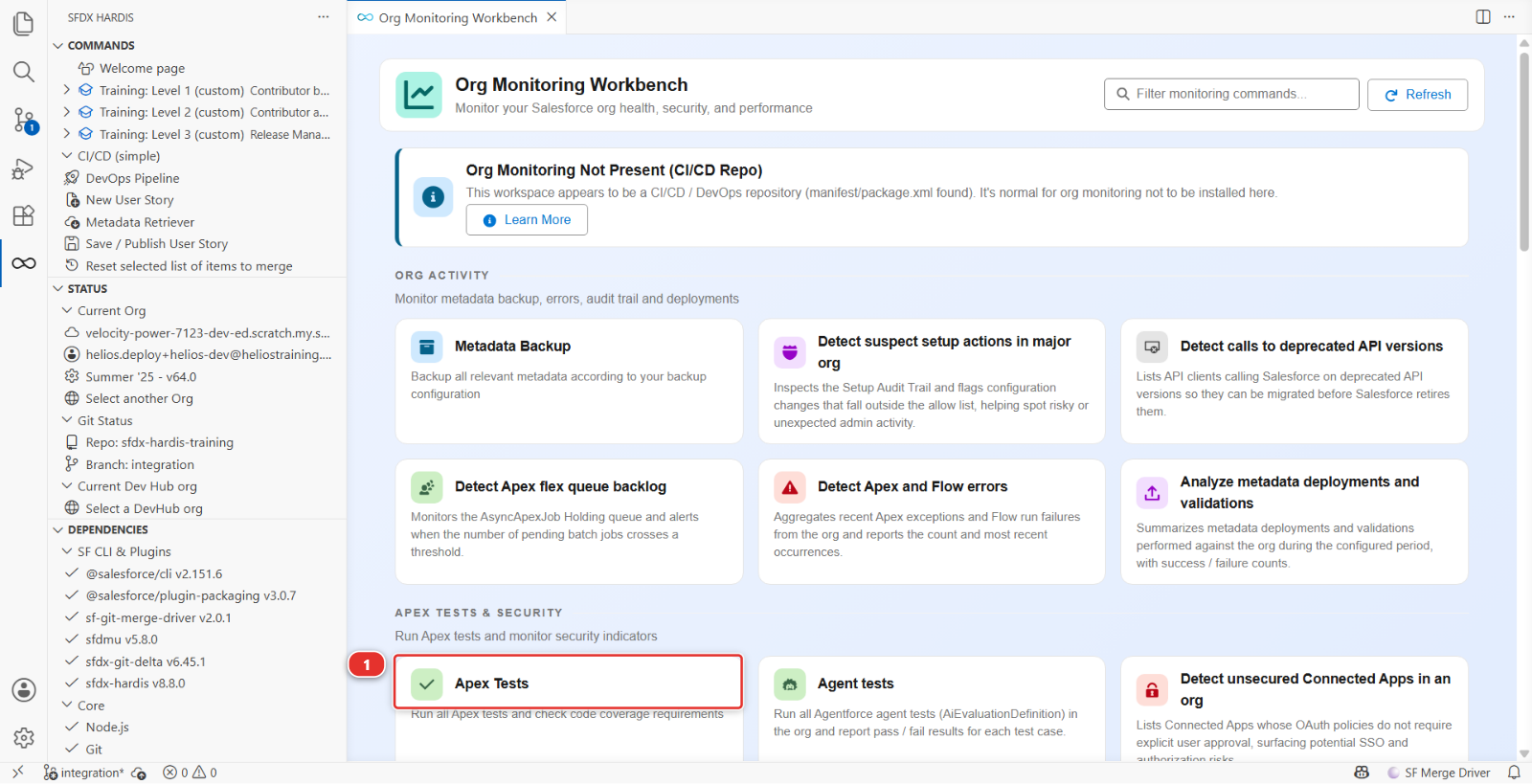
Task: Select SFDX Hardis infinity sidebar icon
Action: [24, 263]
